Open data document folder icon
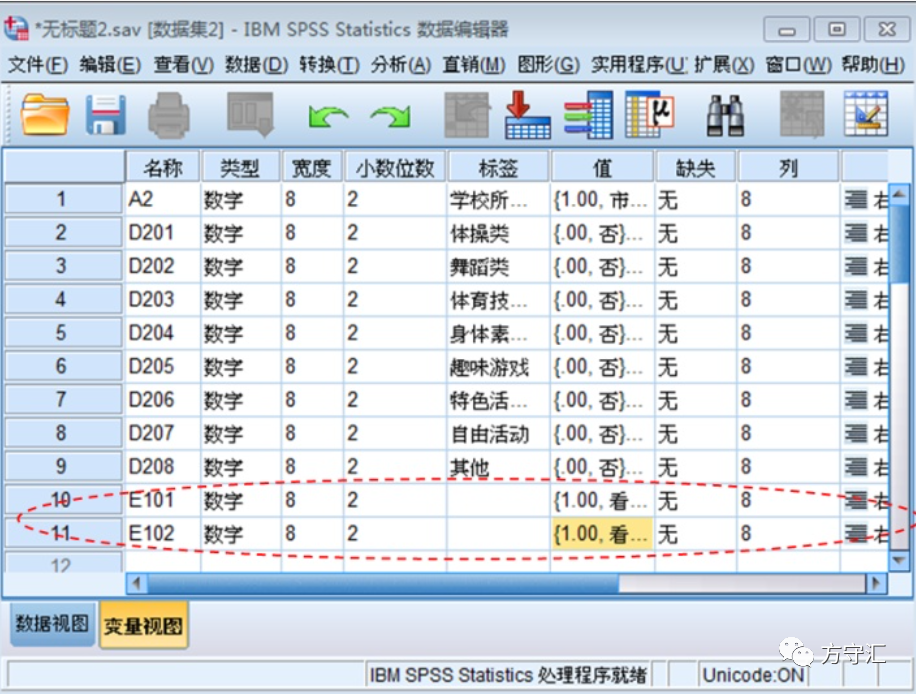 (x=44, y=114)
